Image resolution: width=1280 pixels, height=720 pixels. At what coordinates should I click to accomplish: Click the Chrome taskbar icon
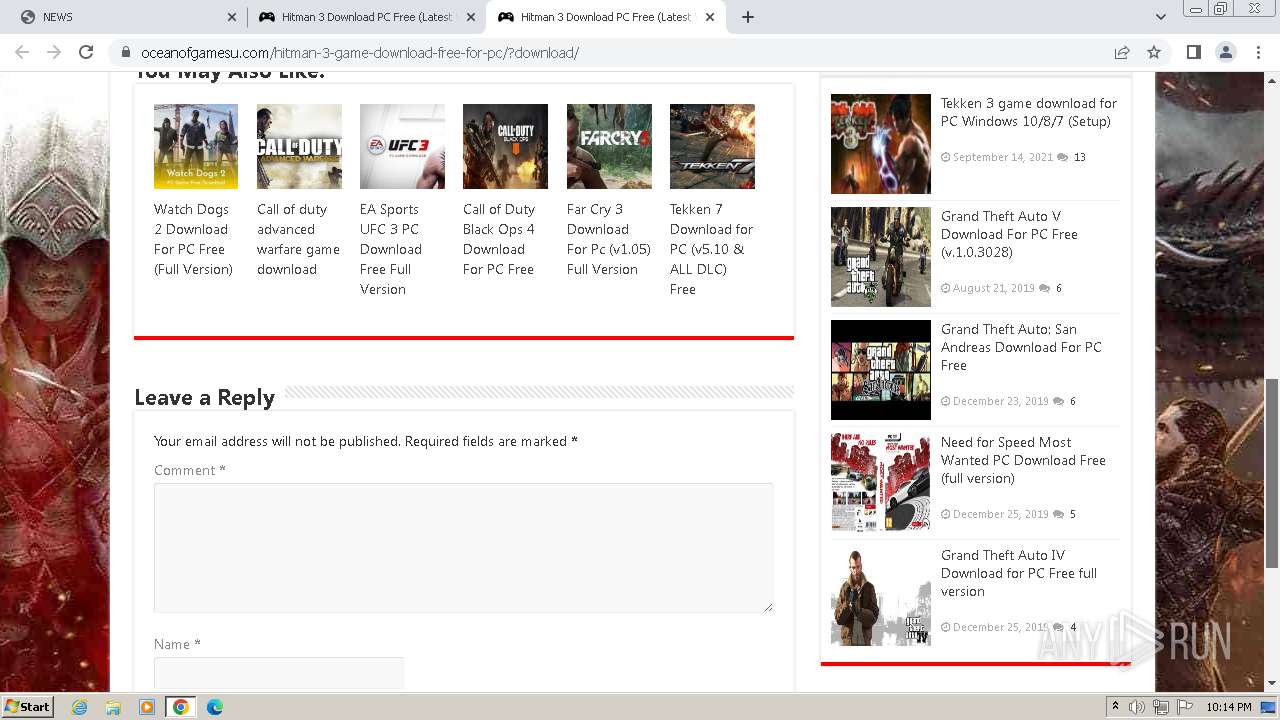180,707
